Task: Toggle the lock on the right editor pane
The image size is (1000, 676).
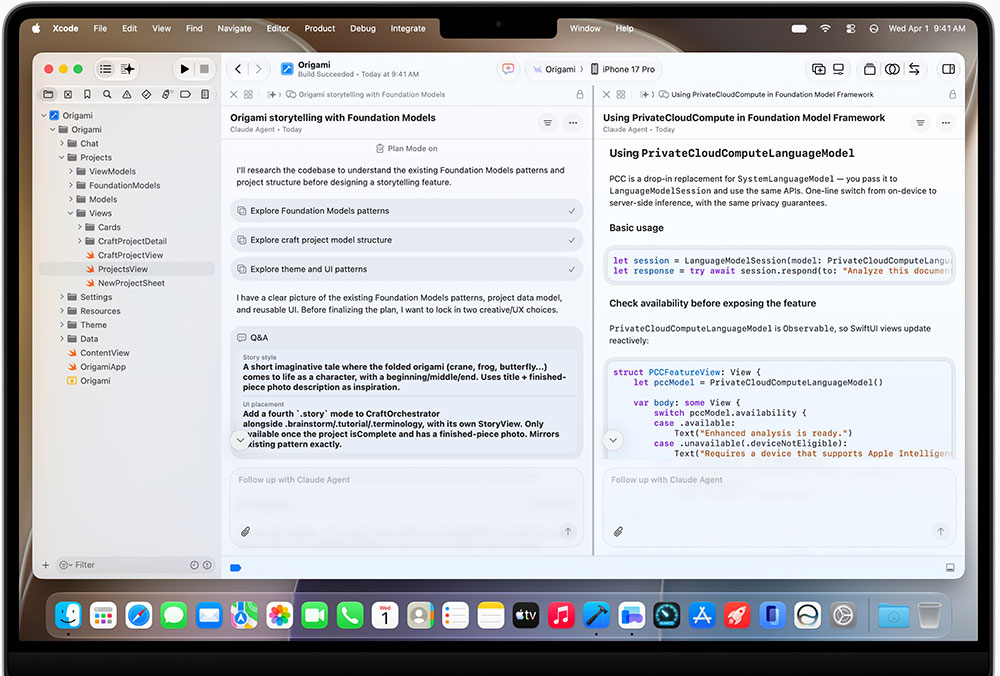Action: point(952,94)
